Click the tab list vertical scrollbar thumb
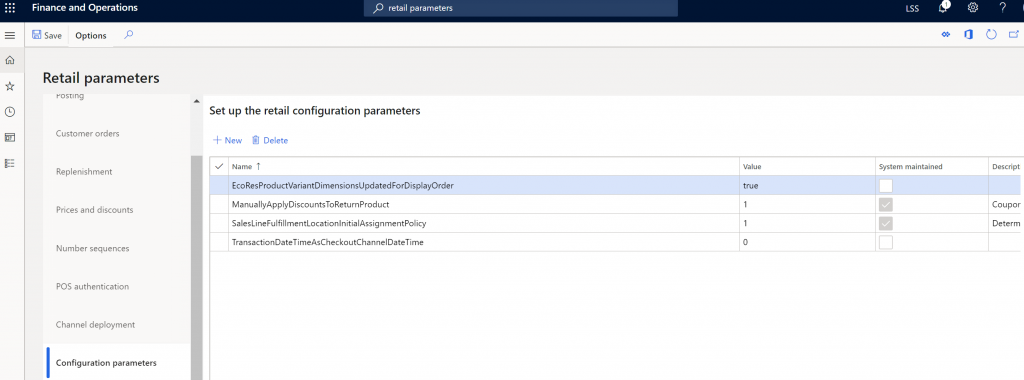1024x380 pixels. [x=197, y=268]
